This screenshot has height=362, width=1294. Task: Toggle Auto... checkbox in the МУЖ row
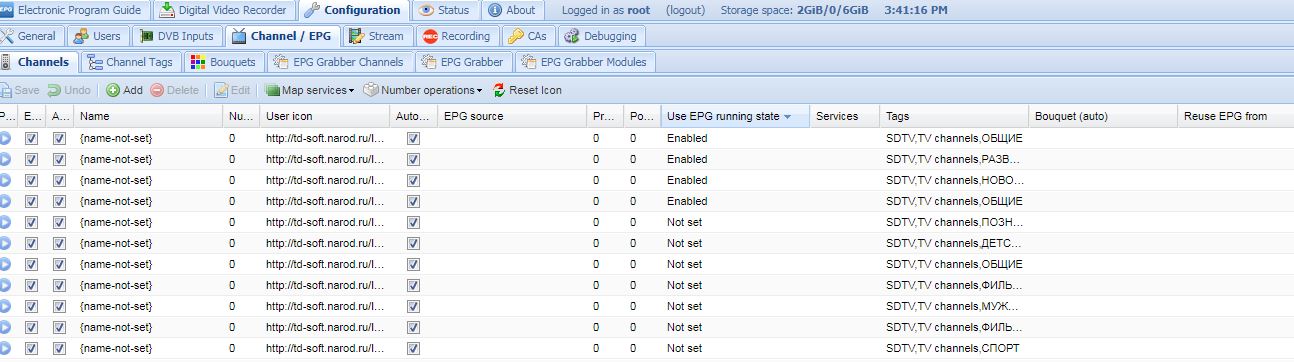pos(414,306)
